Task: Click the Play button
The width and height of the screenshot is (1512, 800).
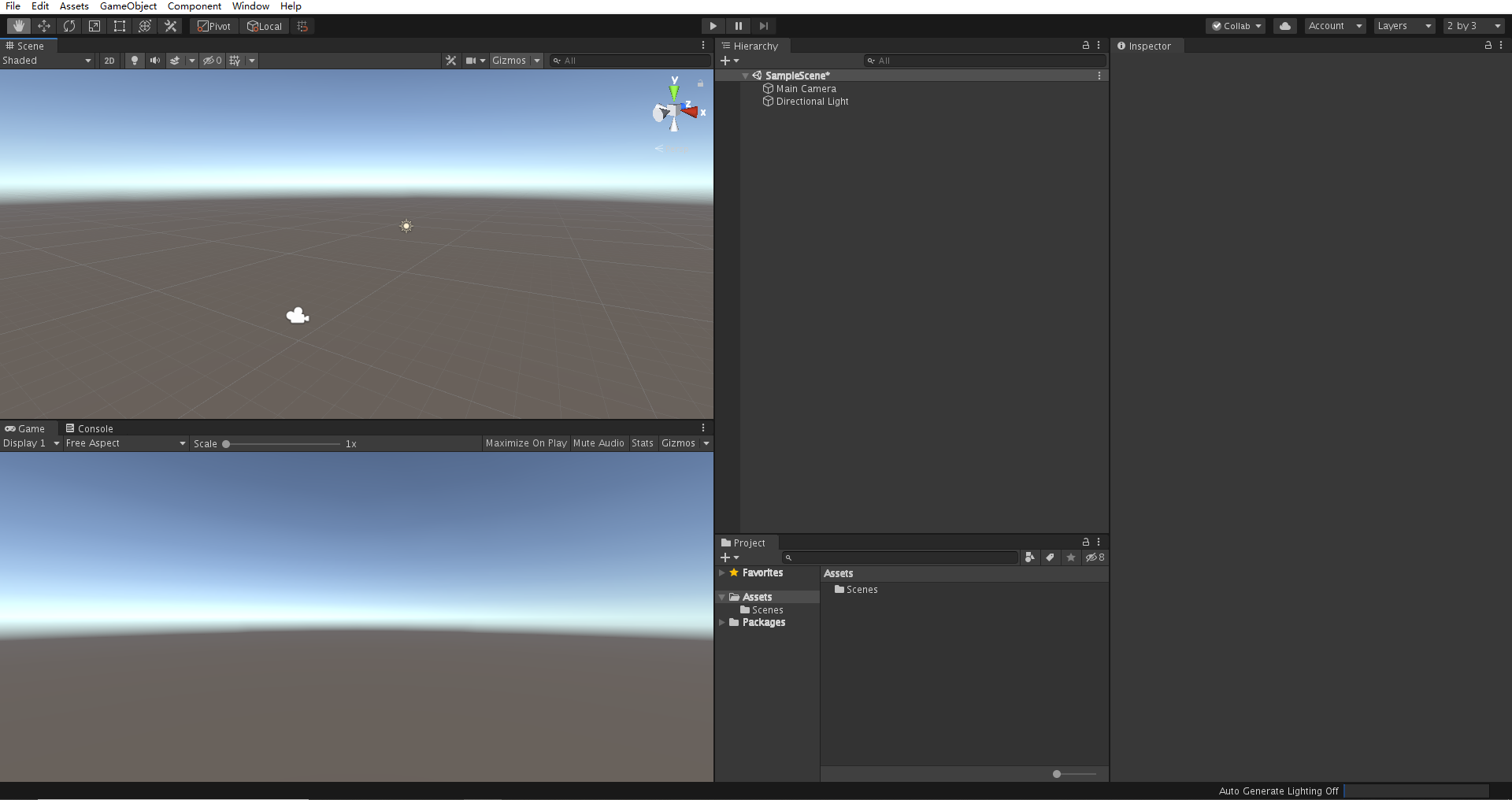Action: pos(713,26)
